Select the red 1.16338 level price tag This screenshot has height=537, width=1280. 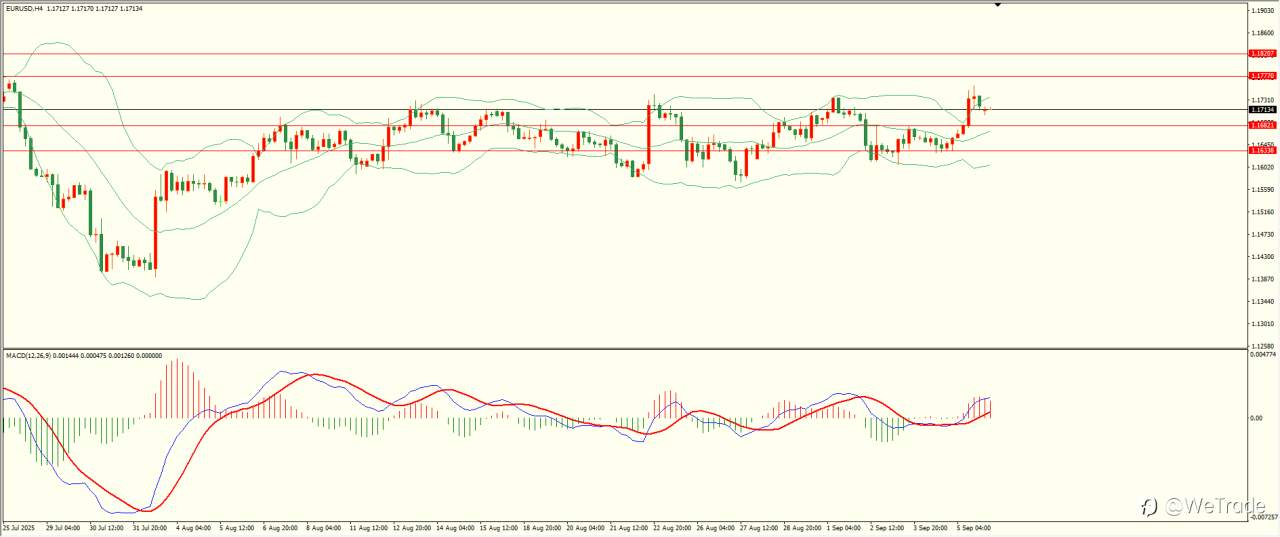pyautogui.click(x=1262, y=150)
